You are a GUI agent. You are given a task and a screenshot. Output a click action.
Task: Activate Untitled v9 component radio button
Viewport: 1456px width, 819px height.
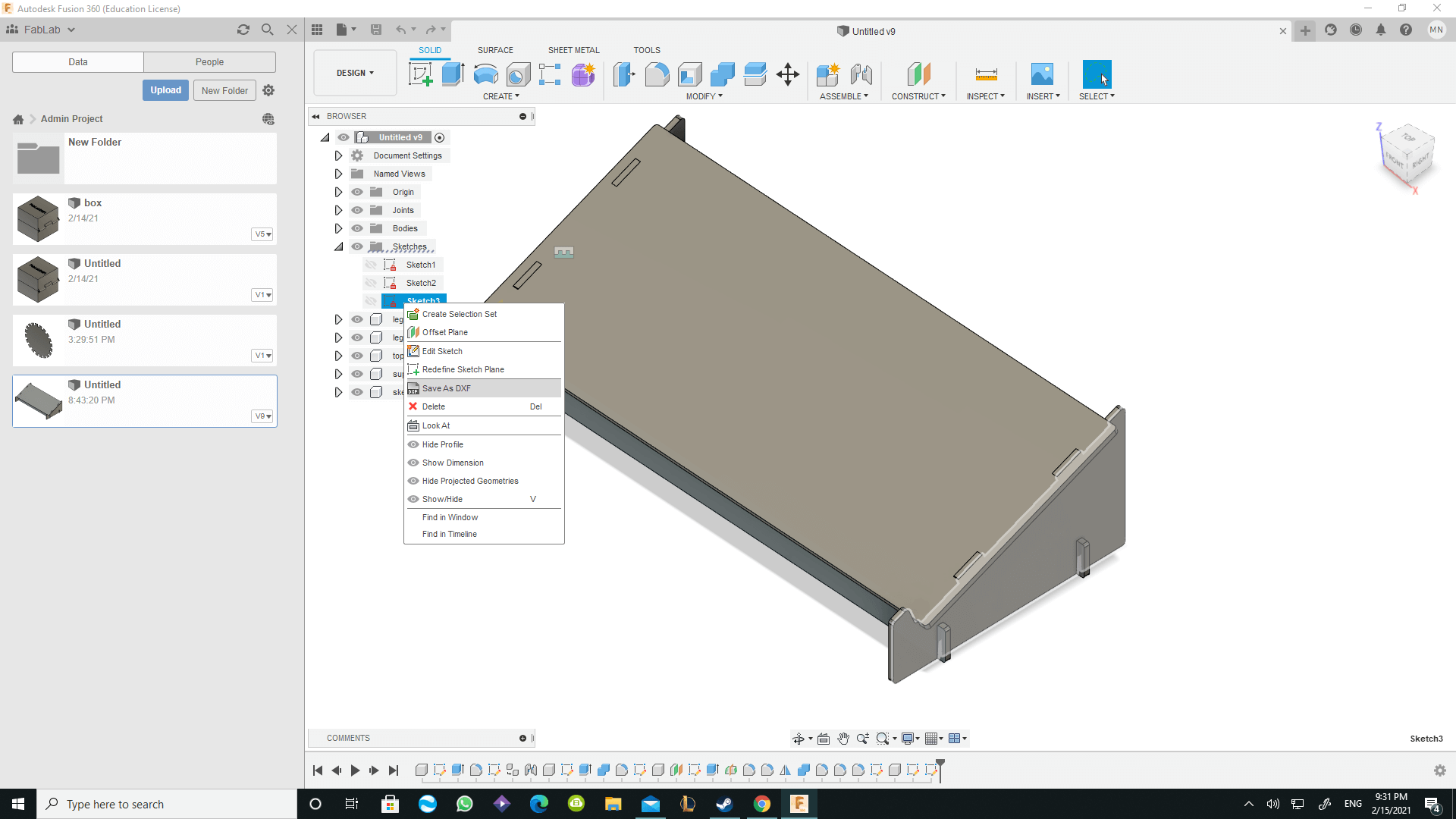coord(439,137)
